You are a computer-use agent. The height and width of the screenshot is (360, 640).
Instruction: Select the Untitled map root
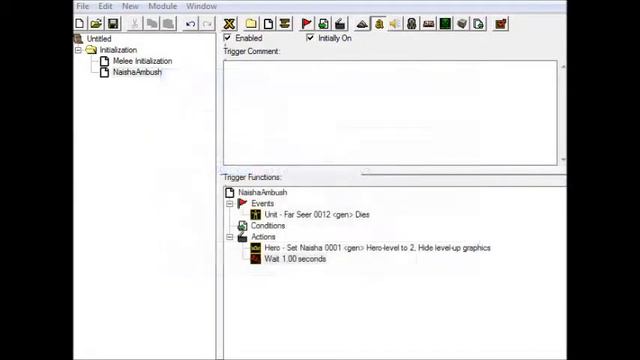[99, 39]
